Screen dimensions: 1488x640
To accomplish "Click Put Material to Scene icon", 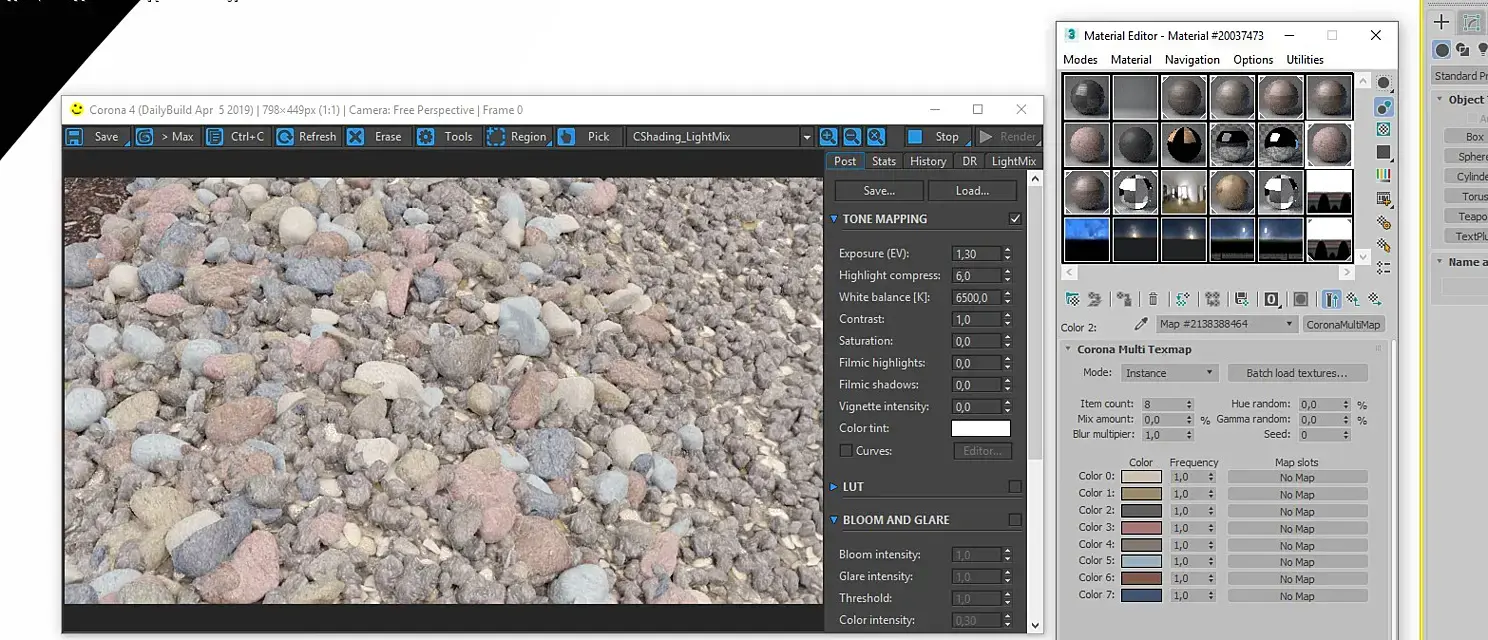I will coord(1095,299).
